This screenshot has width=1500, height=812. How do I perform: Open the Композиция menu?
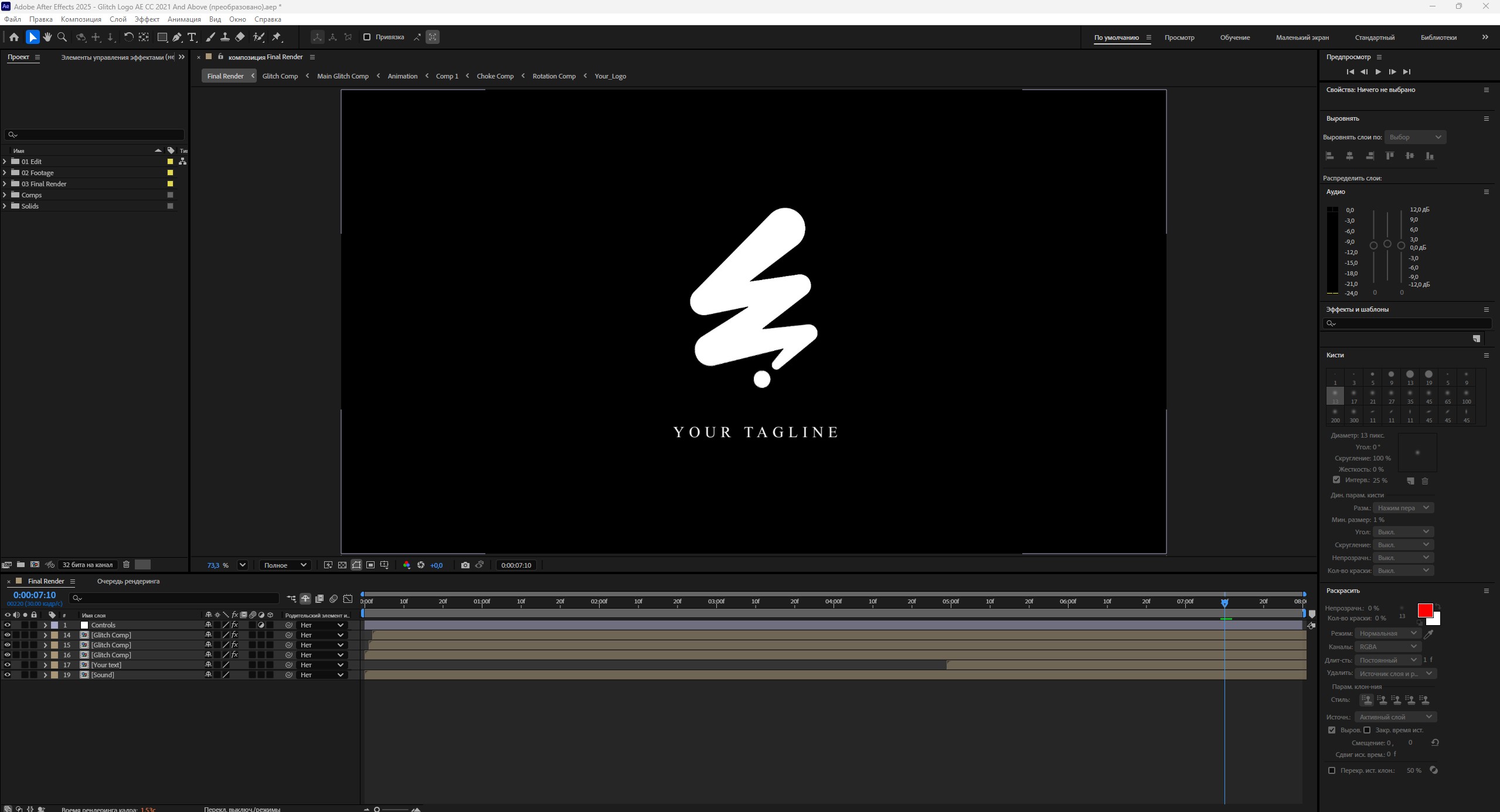(81, 19)
